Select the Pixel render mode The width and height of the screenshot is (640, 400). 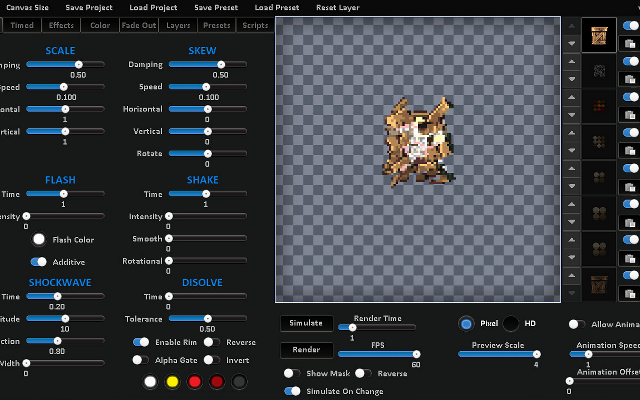(x=466, y=324)
